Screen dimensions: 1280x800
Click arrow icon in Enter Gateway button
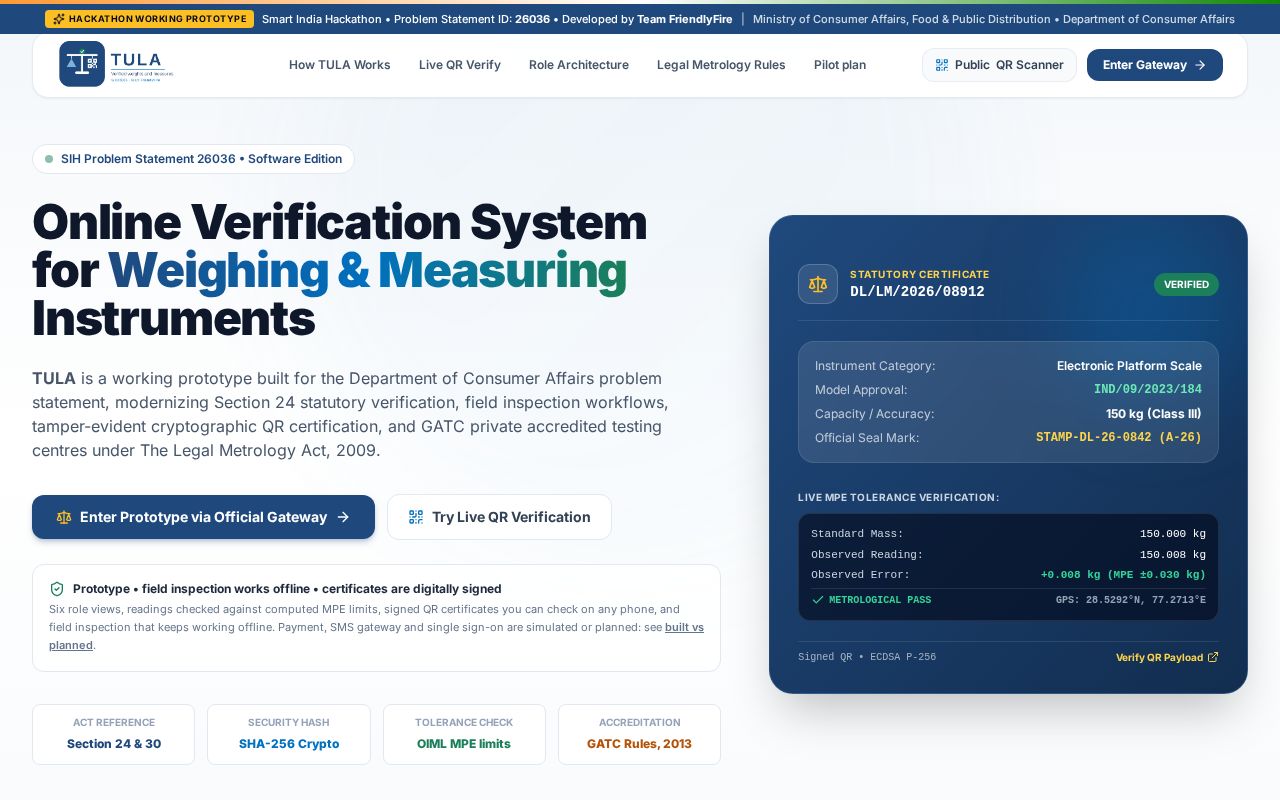coord(1200,65)
